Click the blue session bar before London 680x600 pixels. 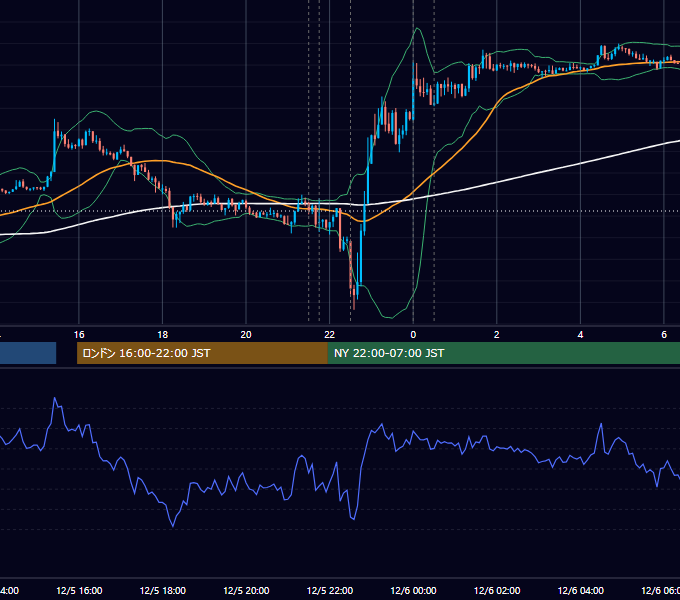tap(28, 353)
